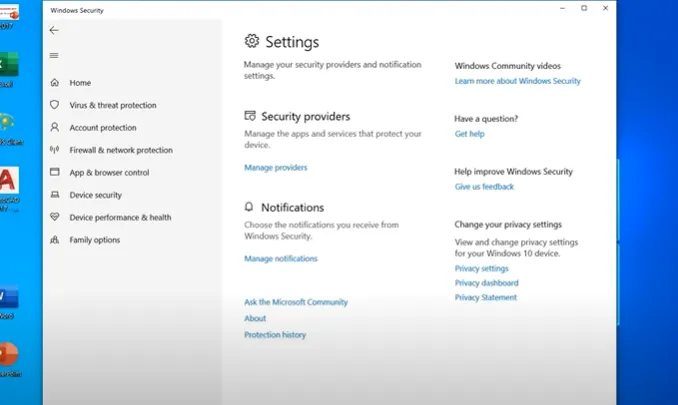Image resolution: width=678 pixels, height=405 pixels.
Task: Close the Windows Security window
Action: pyautogui.click(x=605, y=8)
